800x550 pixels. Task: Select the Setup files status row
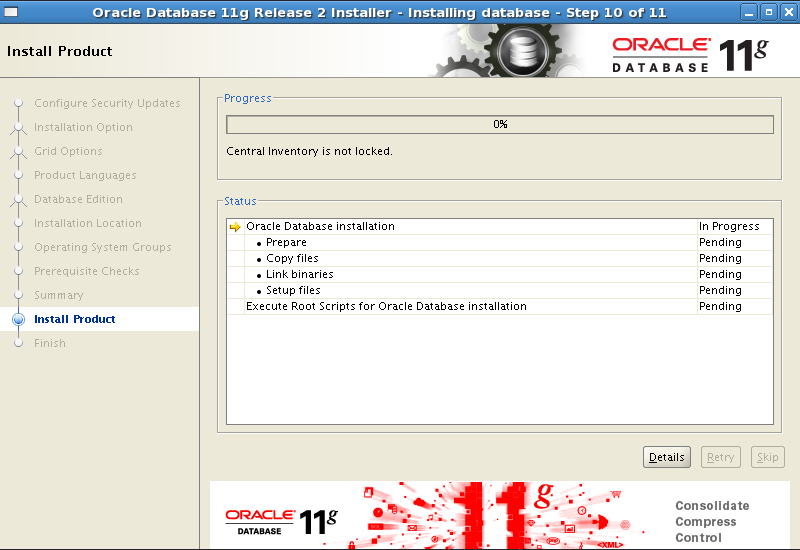coord(500,290)
